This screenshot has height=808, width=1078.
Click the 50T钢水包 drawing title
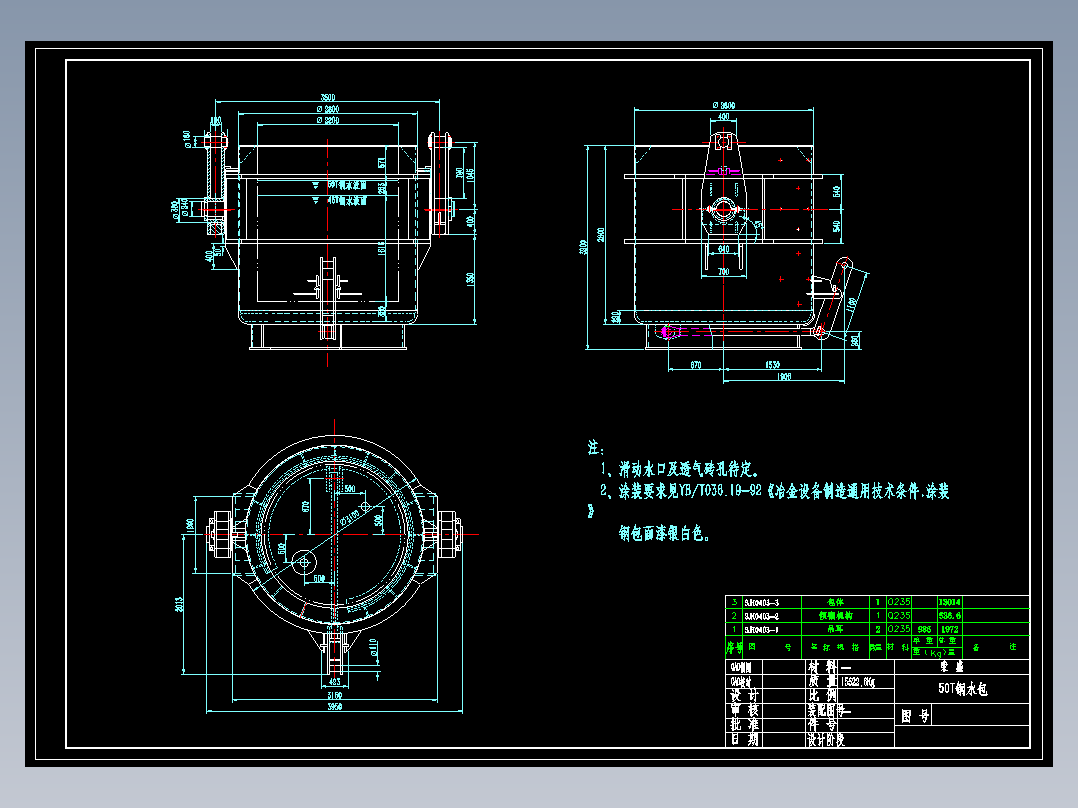[962, 688]
